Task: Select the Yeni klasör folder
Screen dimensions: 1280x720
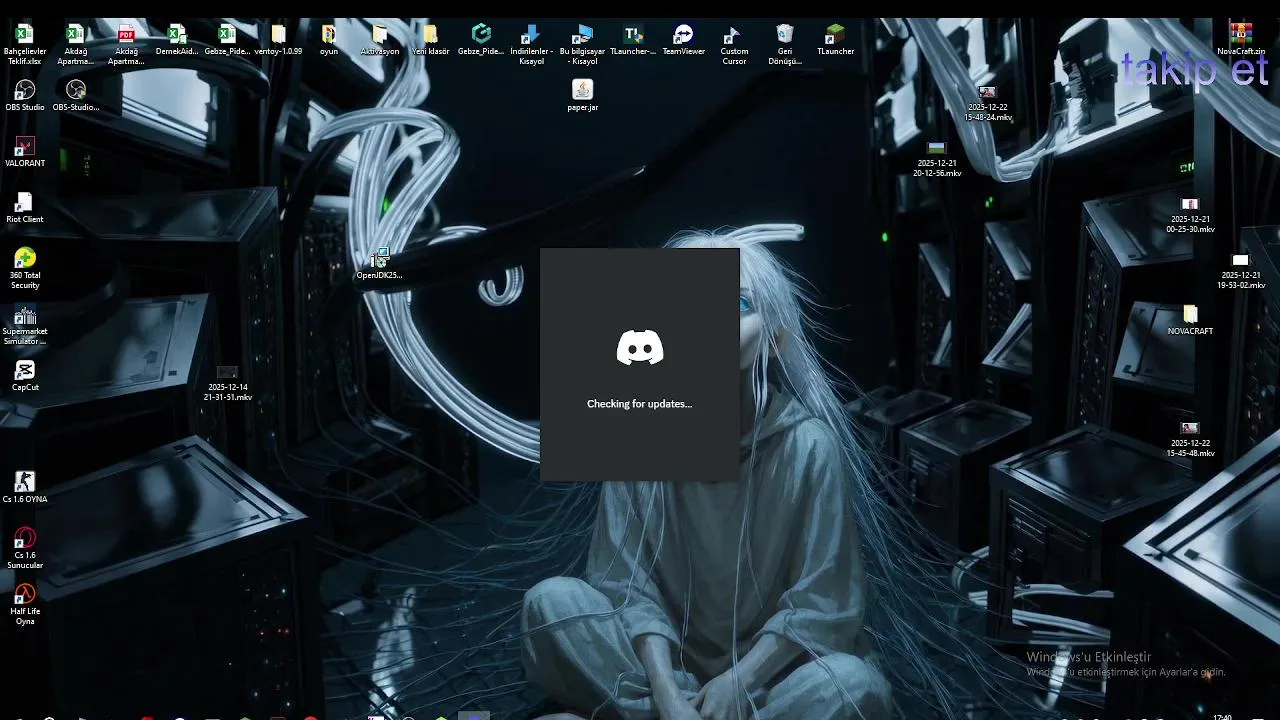Action: click(x=430, y=35)
